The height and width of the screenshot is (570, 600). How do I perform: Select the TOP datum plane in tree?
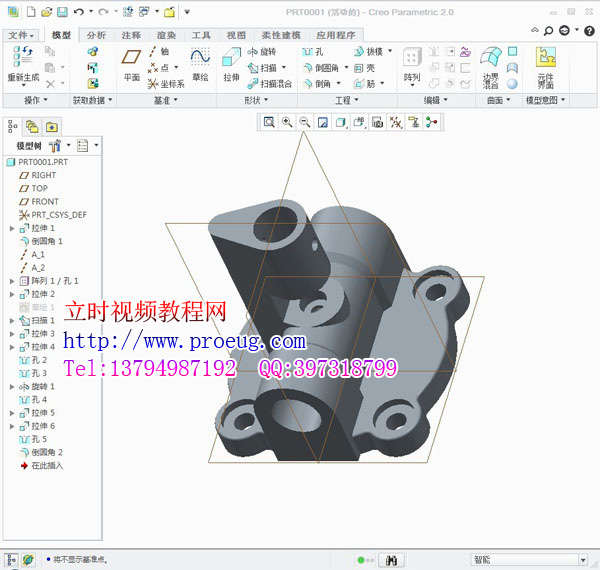click(33, 188)
